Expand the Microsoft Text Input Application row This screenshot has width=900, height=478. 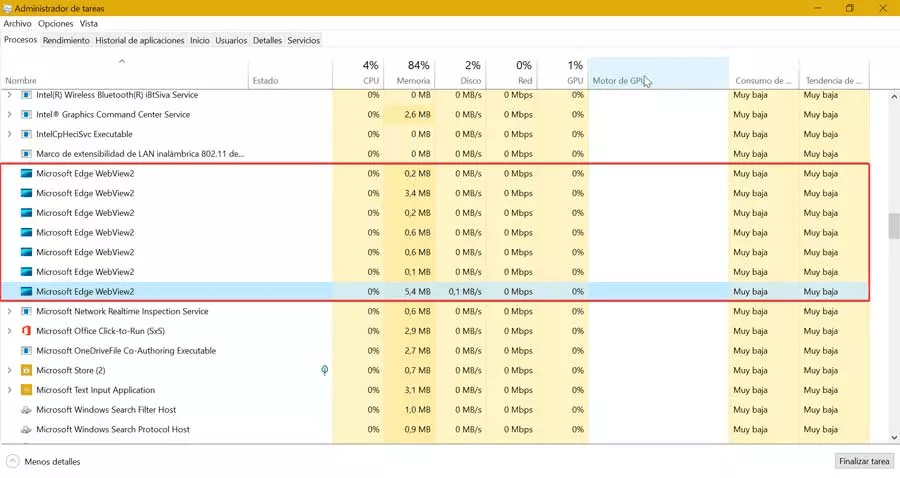click(9, 390)
